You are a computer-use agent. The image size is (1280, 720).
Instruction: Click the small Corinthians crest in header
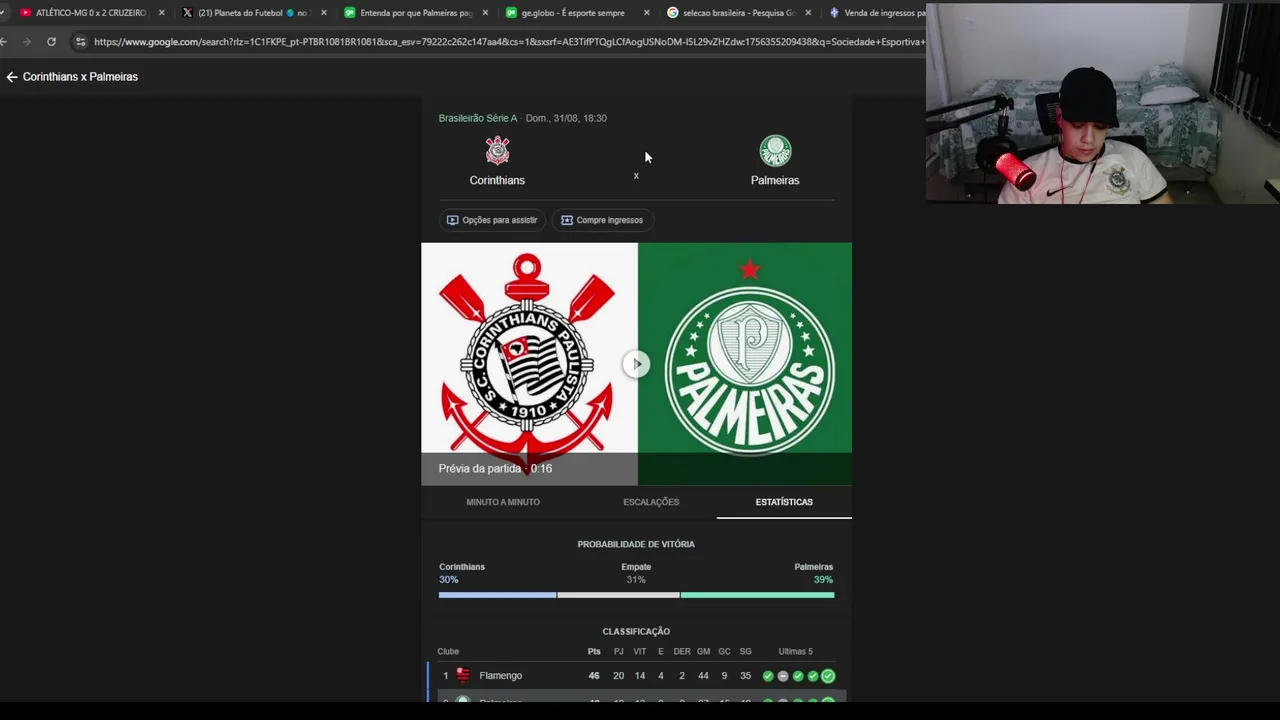tap(497, 151)
